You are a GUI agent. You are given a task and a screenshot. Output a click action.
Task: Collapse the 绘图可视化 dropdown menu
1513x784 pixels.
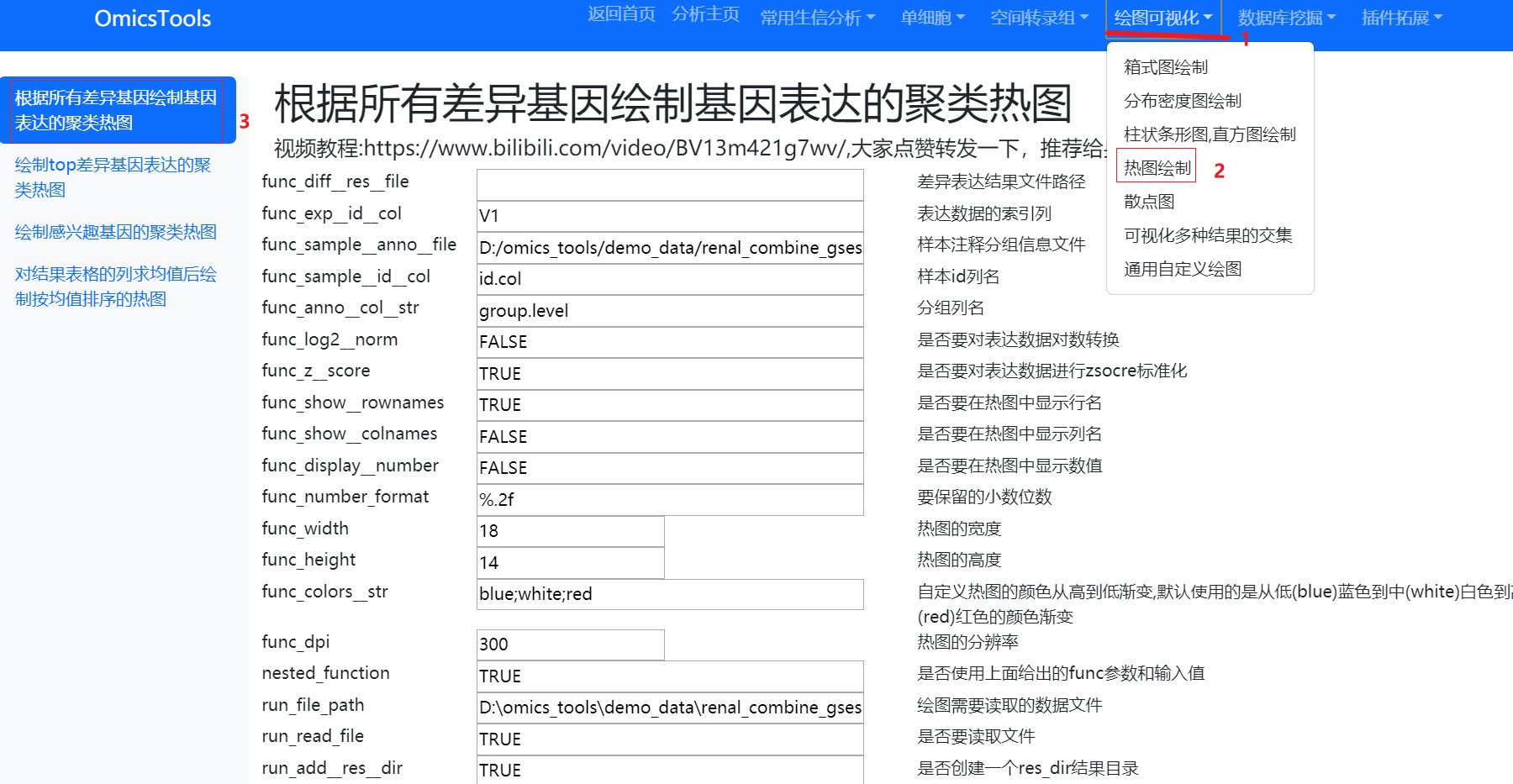[1163, 18]
